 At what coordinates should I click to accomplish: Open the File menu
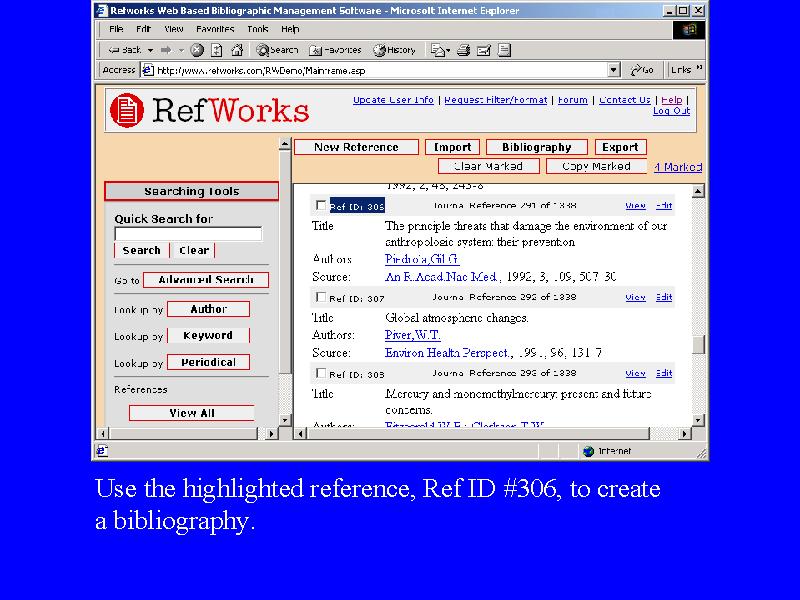tap(116, 29)
